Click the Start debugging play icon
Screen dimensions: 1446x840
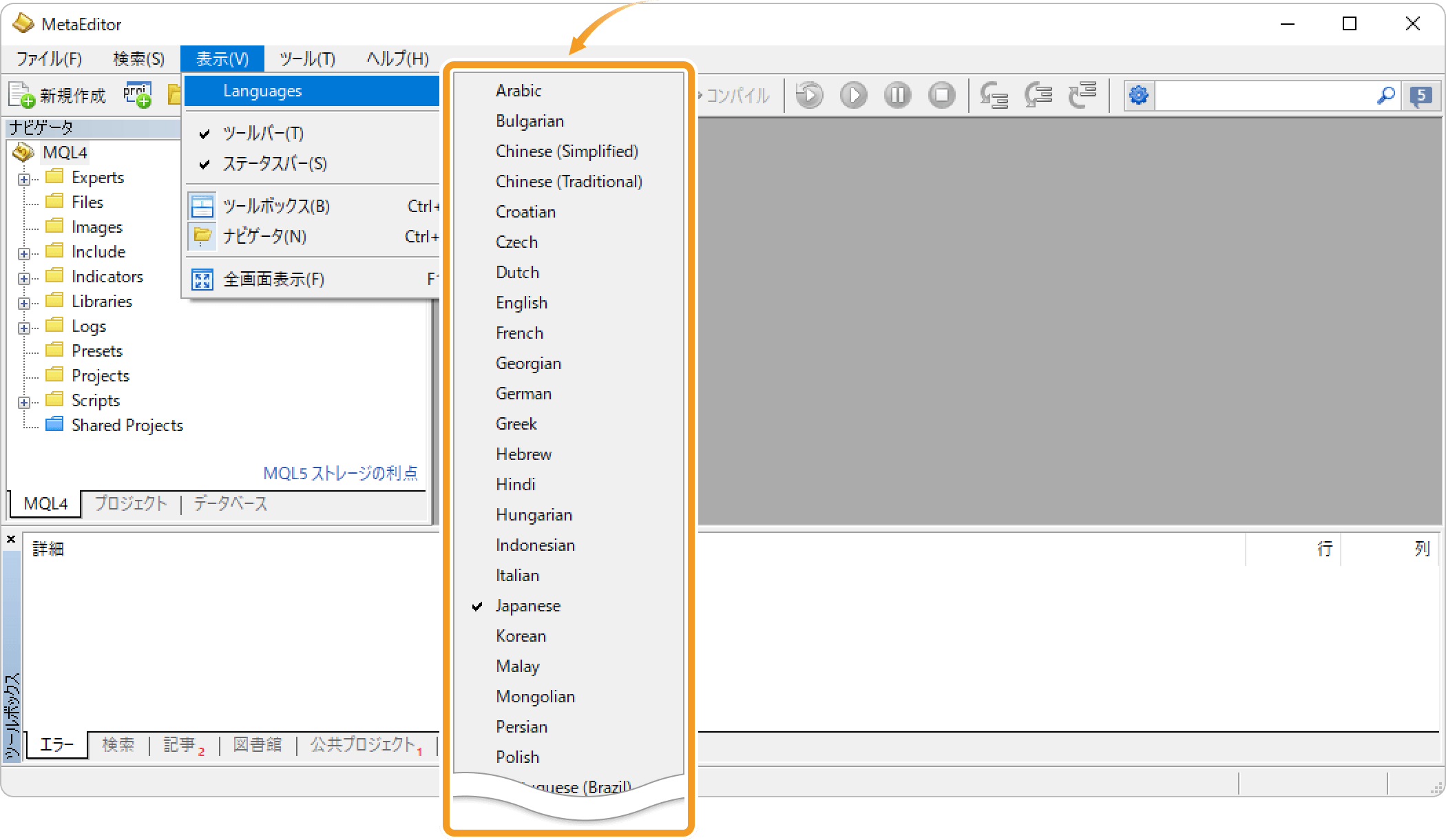[x=854, y=95]
